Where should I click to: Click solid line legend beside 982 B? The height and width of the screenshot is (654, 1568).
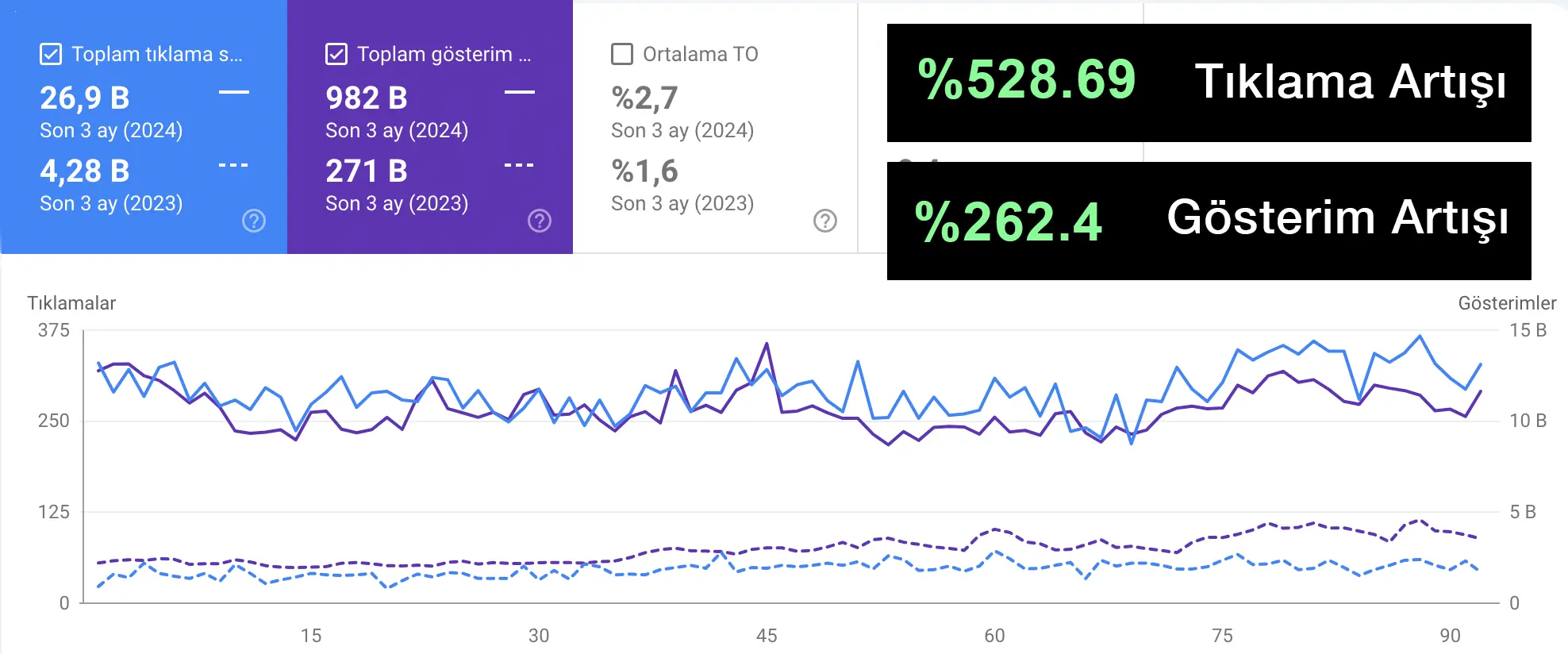(x=520, y=92)
